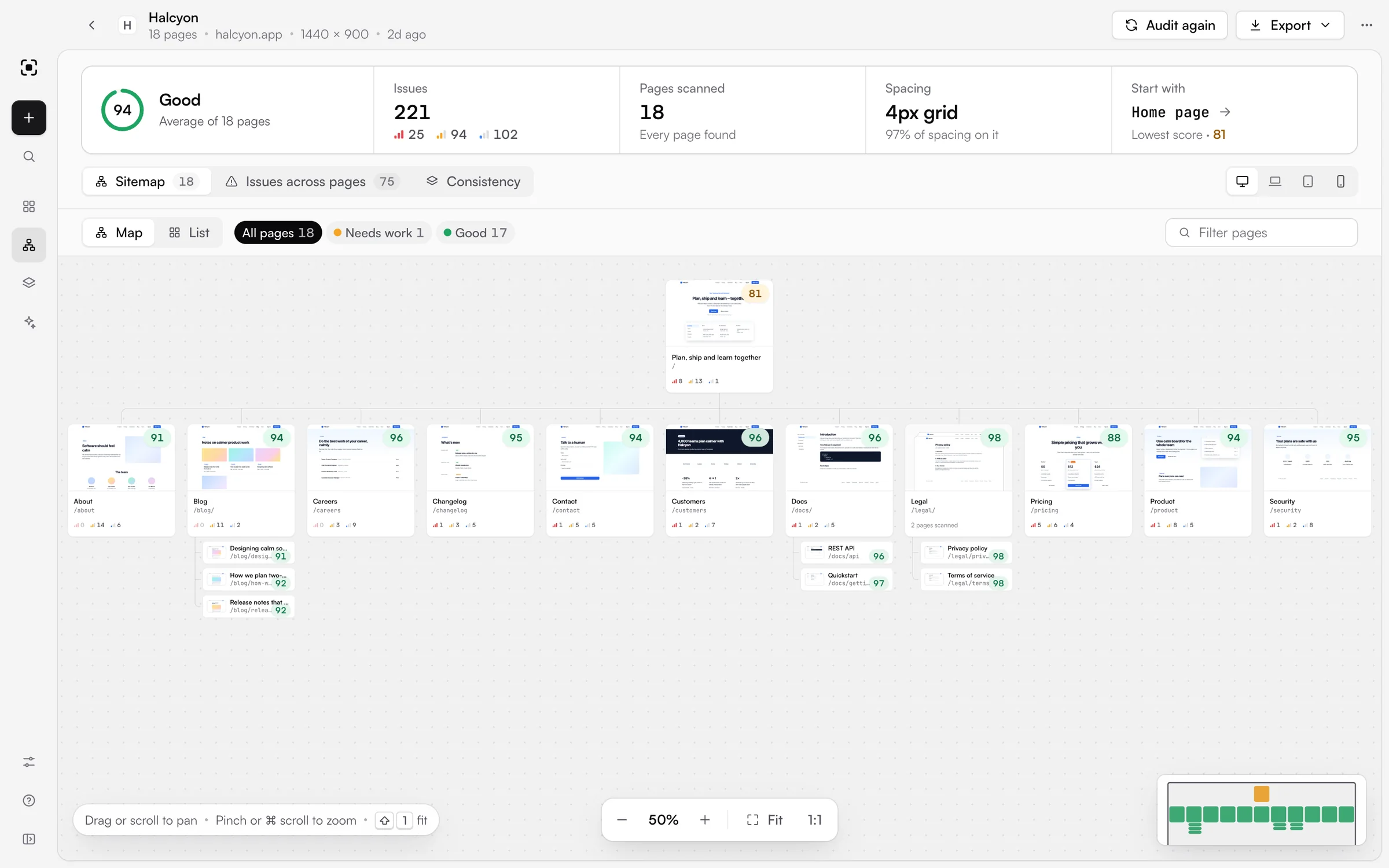Toggle the sidebar panel icon
Screen dimensions: 1389x868
29,839
